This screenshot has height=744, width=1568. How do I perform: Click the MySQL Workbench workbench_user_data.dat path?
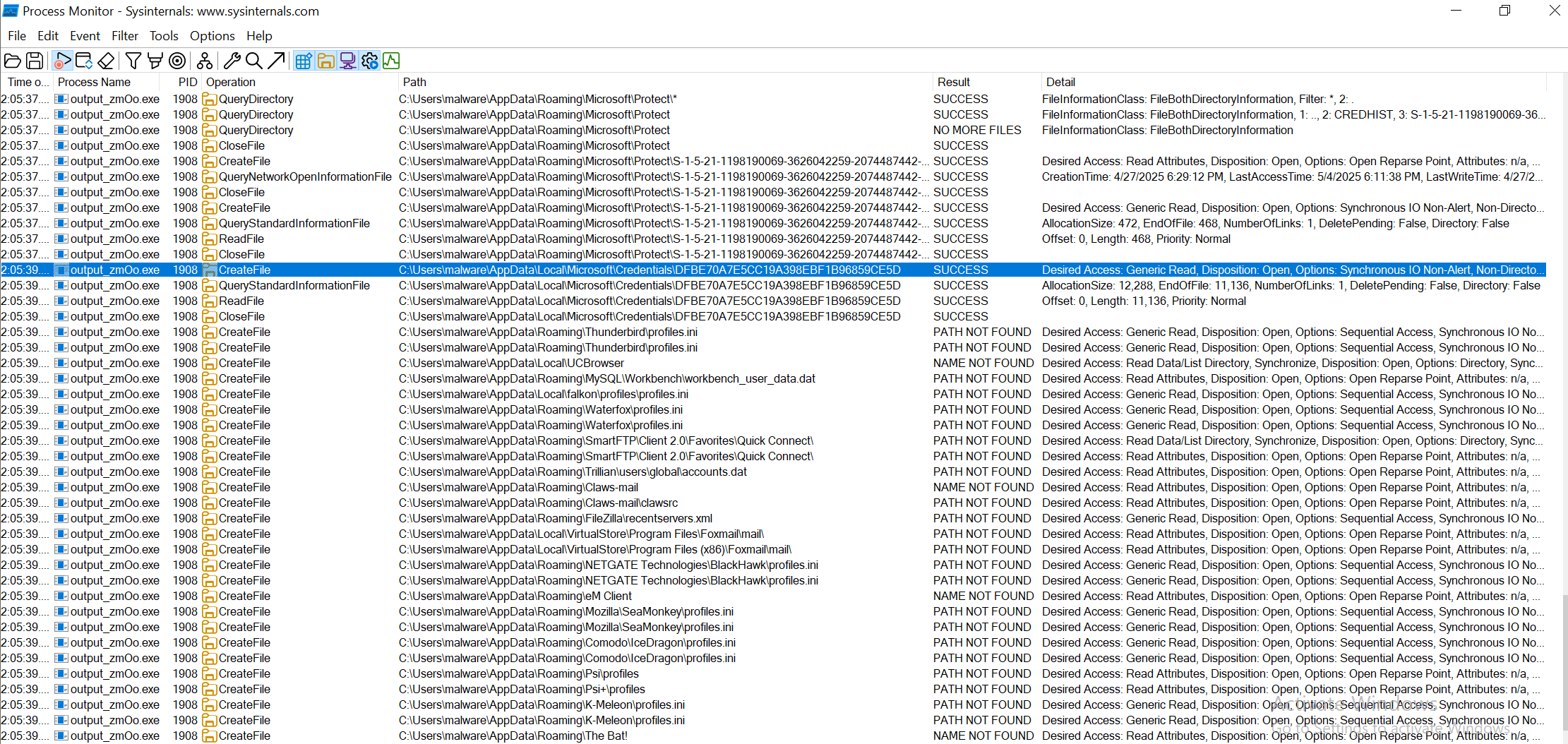coord(607,378)
